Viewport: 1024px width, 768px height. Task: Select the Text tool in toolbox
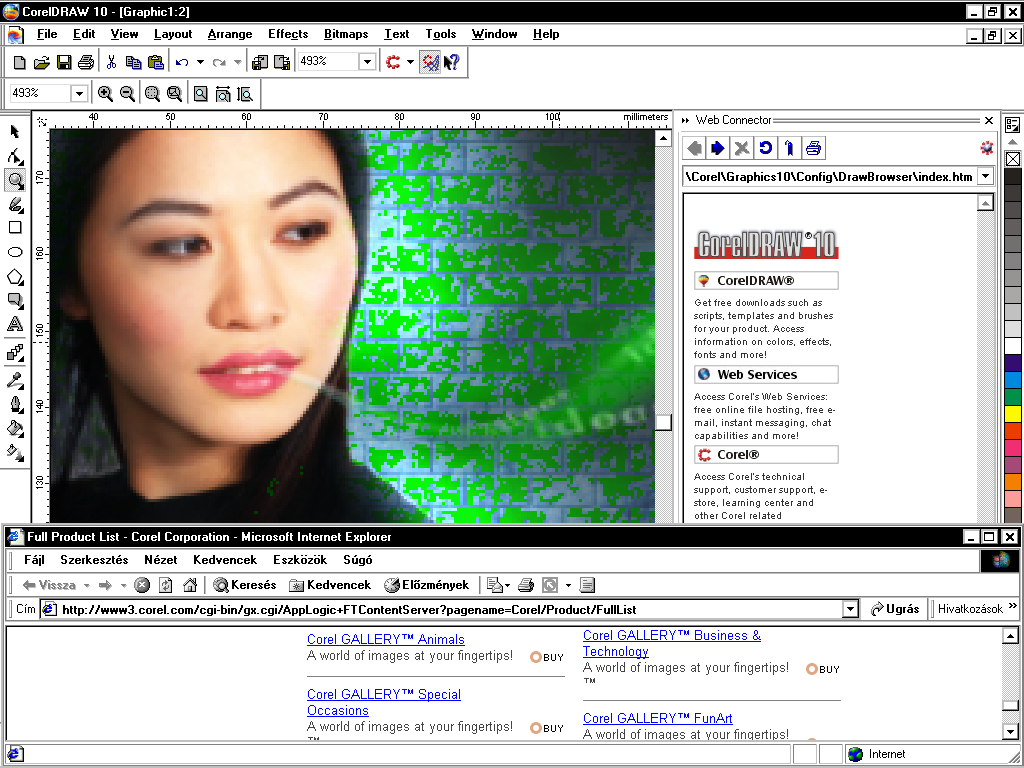tap(15, 324)
